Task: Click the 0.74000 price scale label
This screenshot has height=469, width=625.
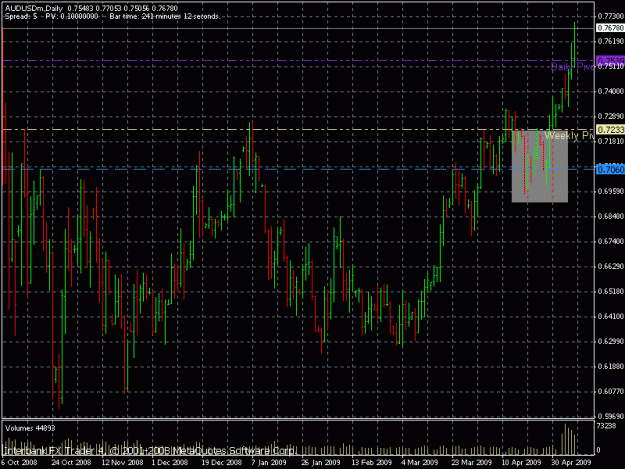Action: point(611,91)
